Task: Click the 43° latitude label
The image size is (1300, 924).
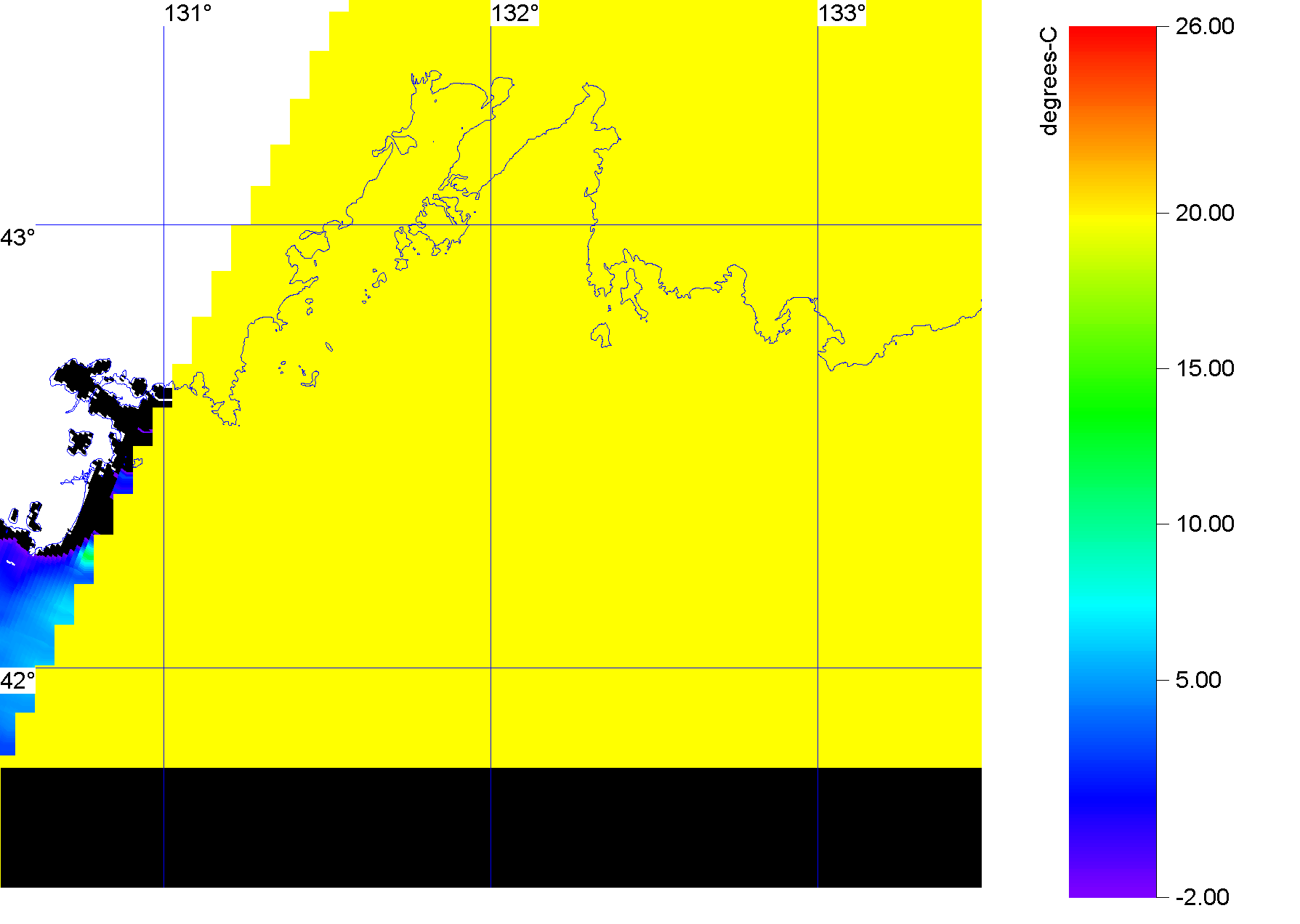Action: (x=17, y=238)
